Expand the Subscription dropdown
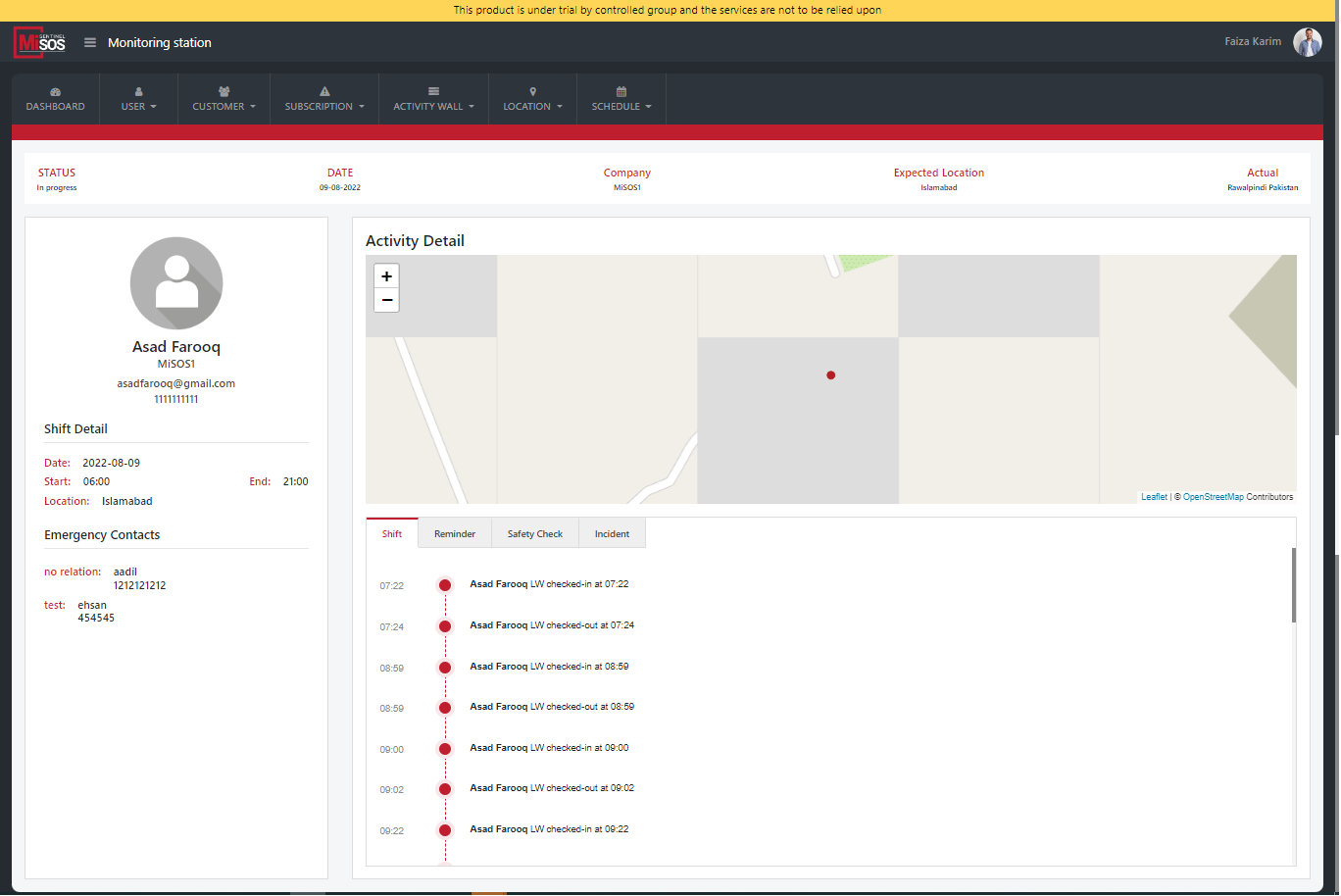Viewport: 1341px width, 896px height. click(324, 99)
